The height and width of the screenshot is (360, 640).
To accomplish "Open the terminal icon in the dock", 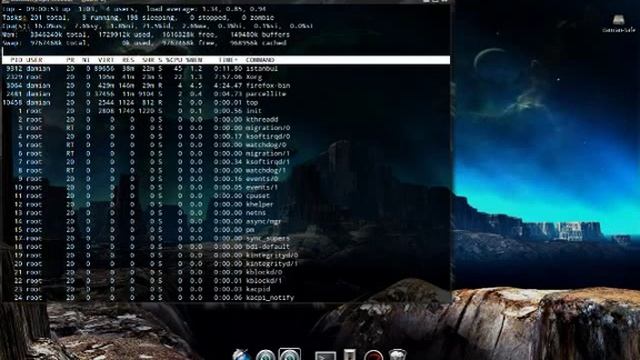I will [x=326, y=355].
